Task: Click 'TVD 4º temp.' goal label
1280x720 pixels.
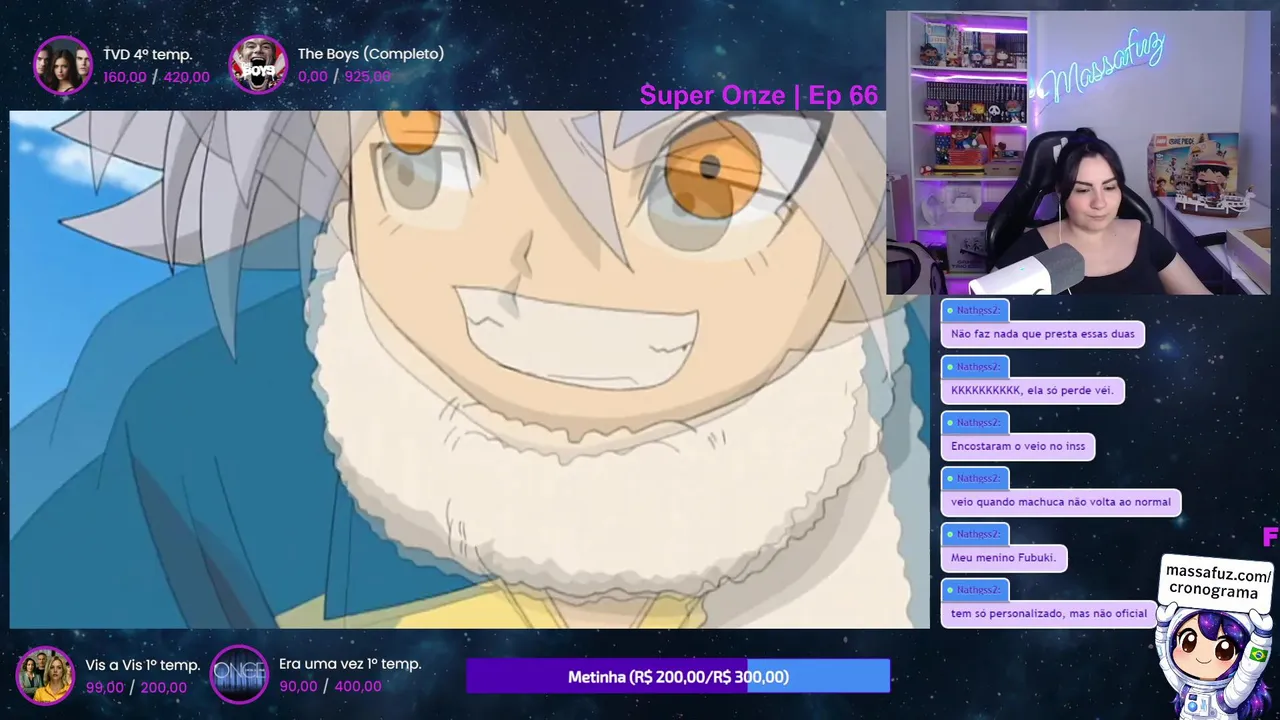Action: pos(148,54)
